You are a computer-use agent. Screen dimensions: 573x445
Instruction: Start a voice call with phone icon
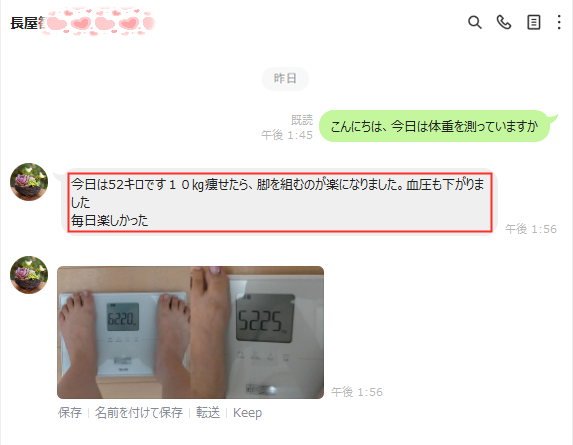pyautogui.click(x=504, y=22)
